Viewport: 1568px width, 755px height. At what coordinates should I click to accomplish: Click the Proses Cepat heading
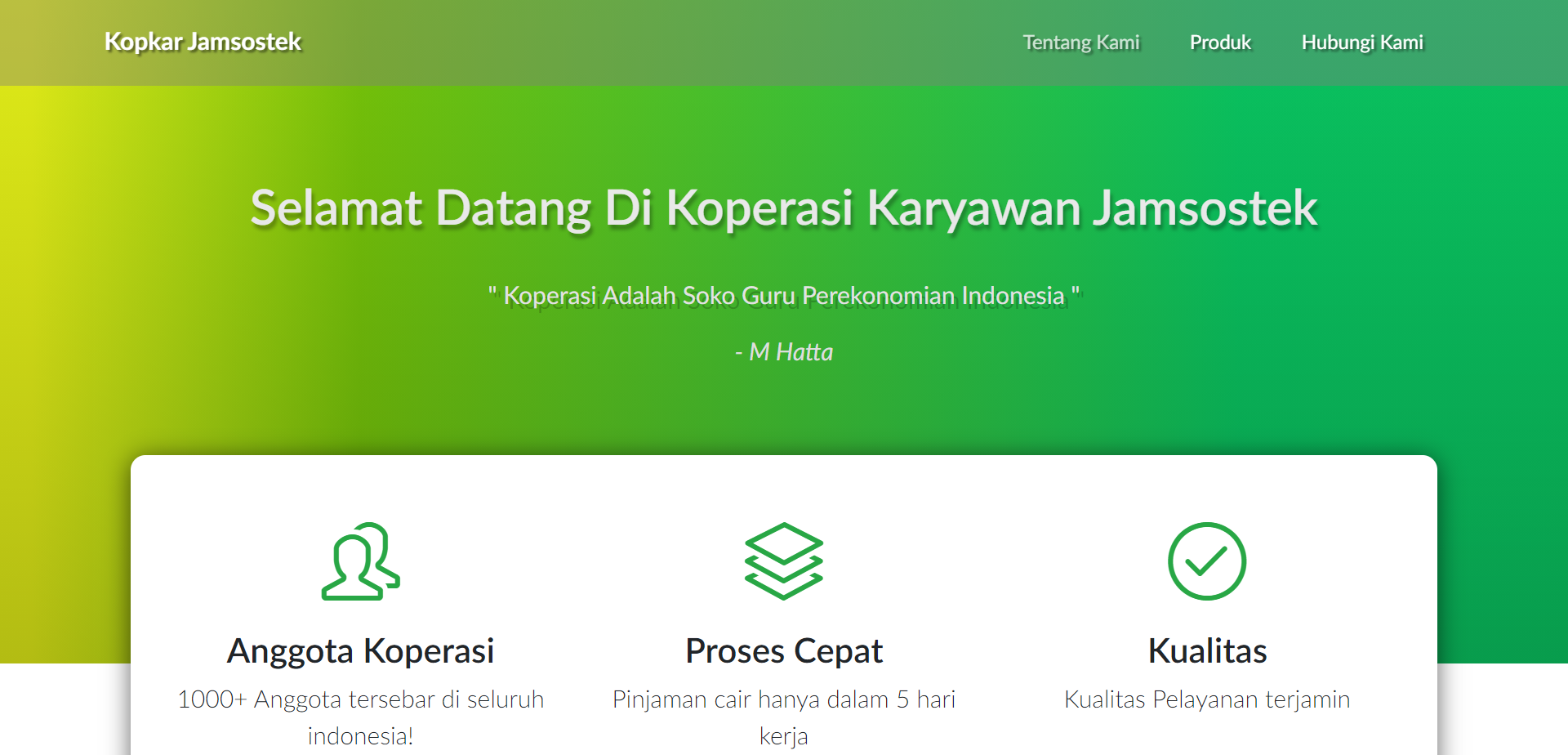tap(783, 650)
